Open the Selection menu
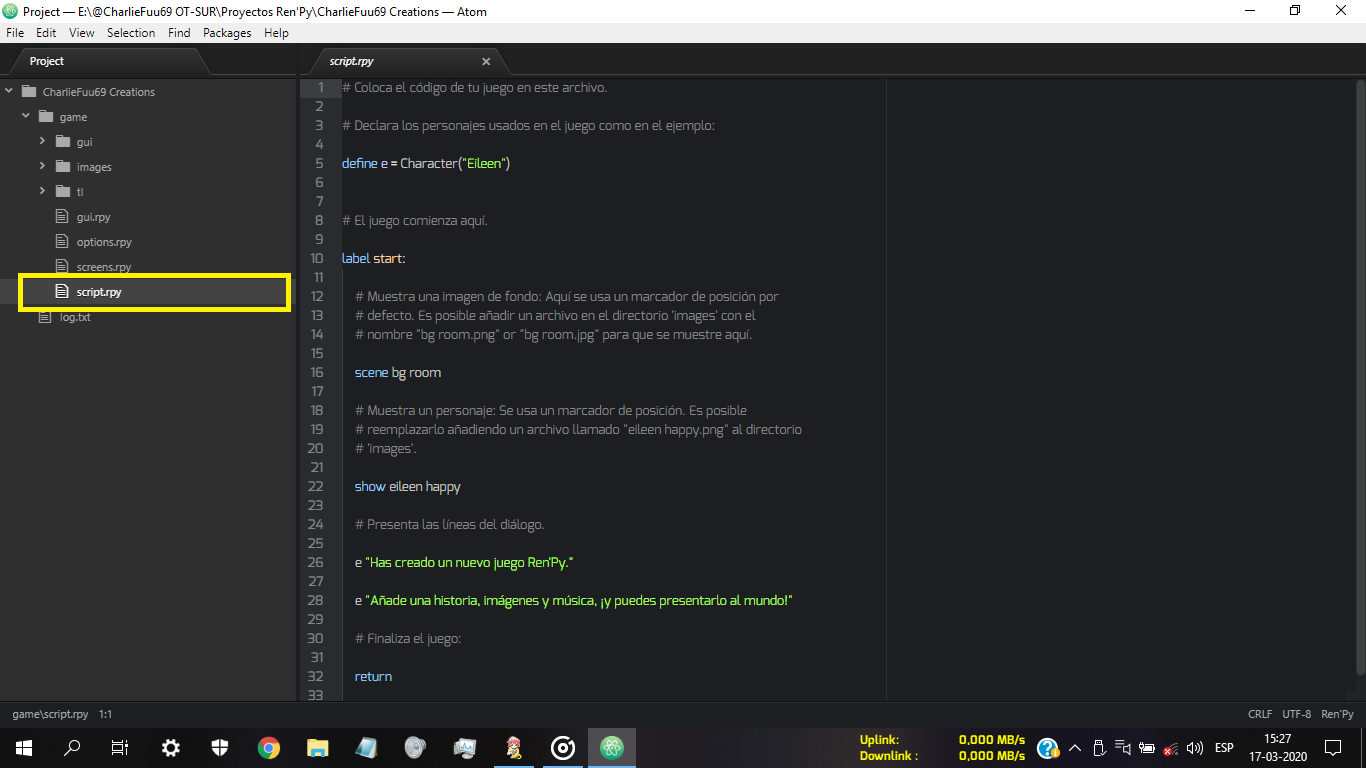1366x768 pixels. click(x=131, y=33)
